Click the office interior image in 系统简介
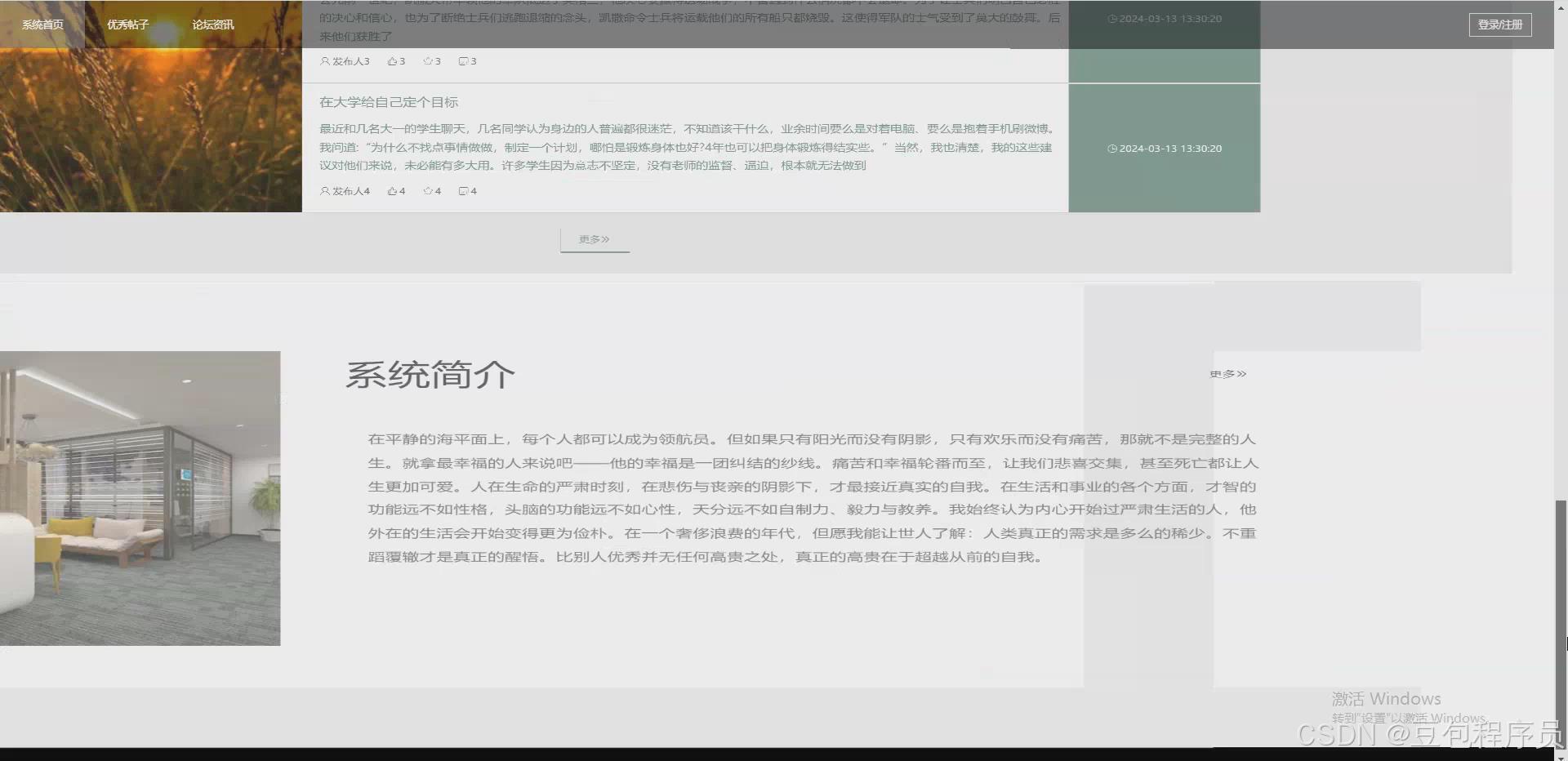This screenshot has height=761, width=1568. coord(140,498)
